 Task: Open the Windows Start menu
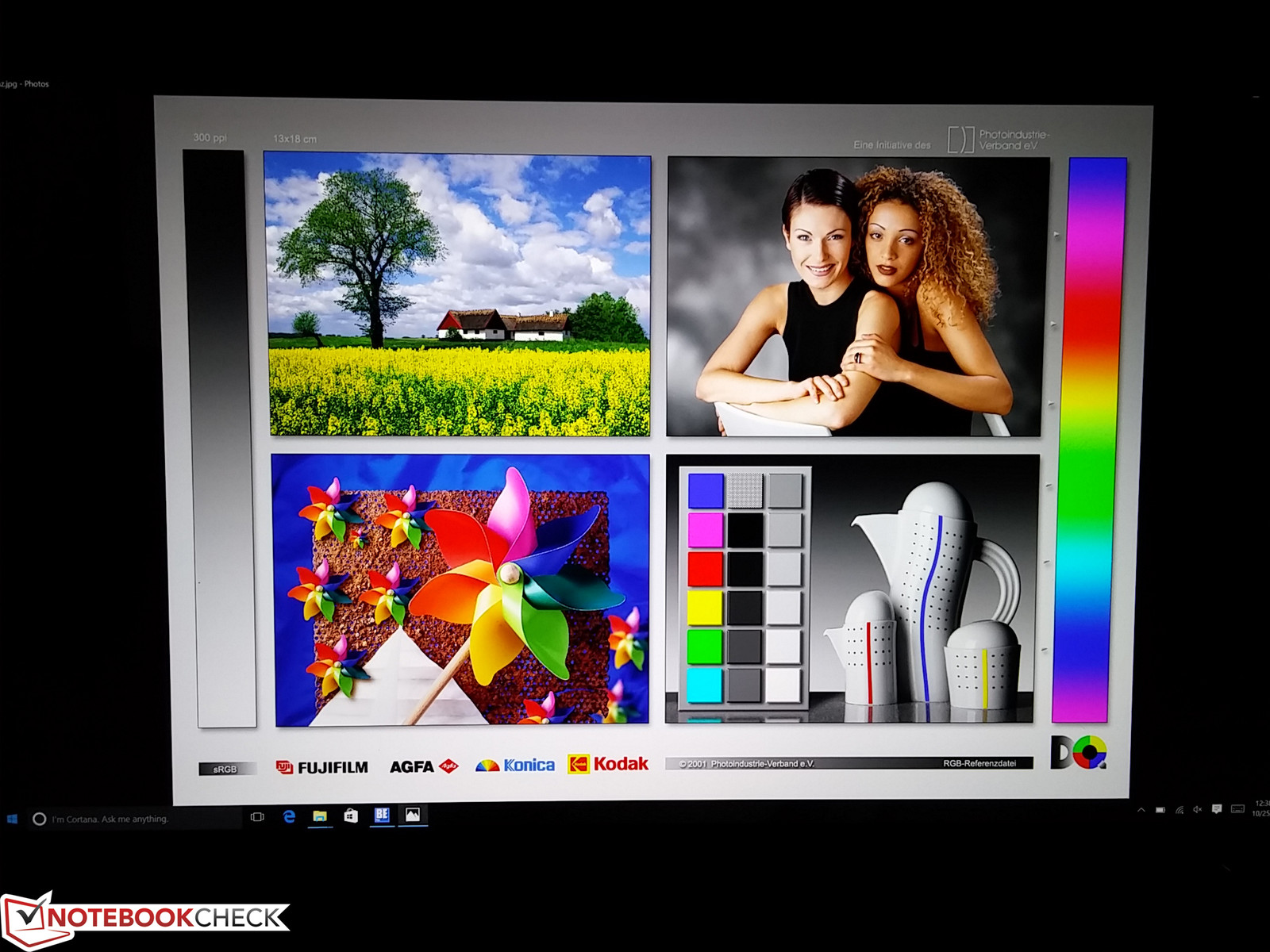[x=12, y=819]
